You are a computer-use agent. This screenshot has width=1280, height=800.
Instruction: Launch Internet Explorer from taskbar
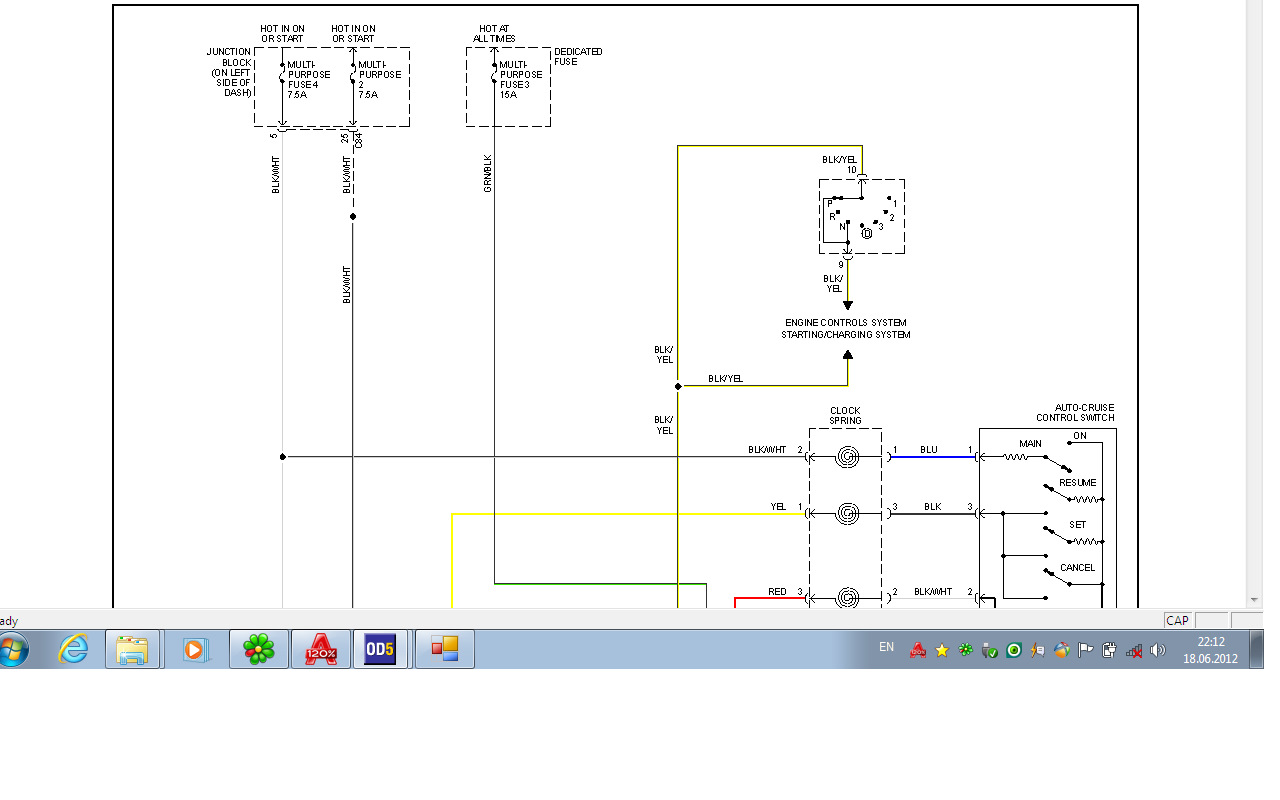pyautogui.click(x=74, y=650)
